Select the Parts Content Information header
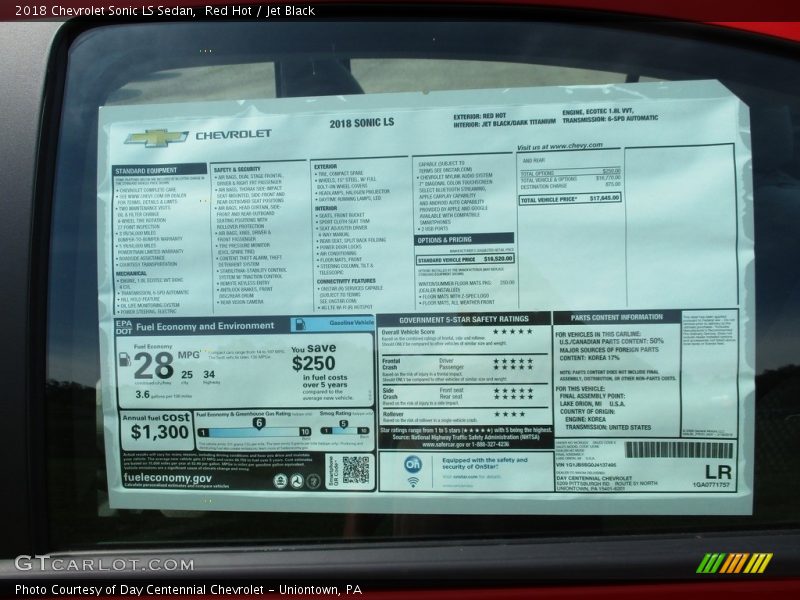Image resolution: width=800 pixels, height=600 pixels. click(616, 318)
